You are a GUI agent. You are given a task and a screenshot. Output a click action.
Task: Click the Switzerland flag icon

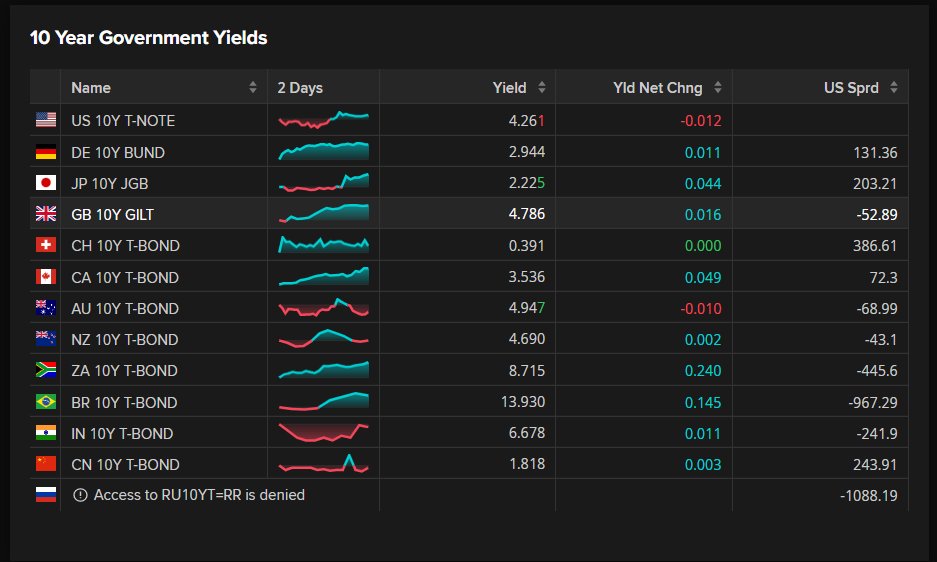pyautogui.click(x=46, y=245)
